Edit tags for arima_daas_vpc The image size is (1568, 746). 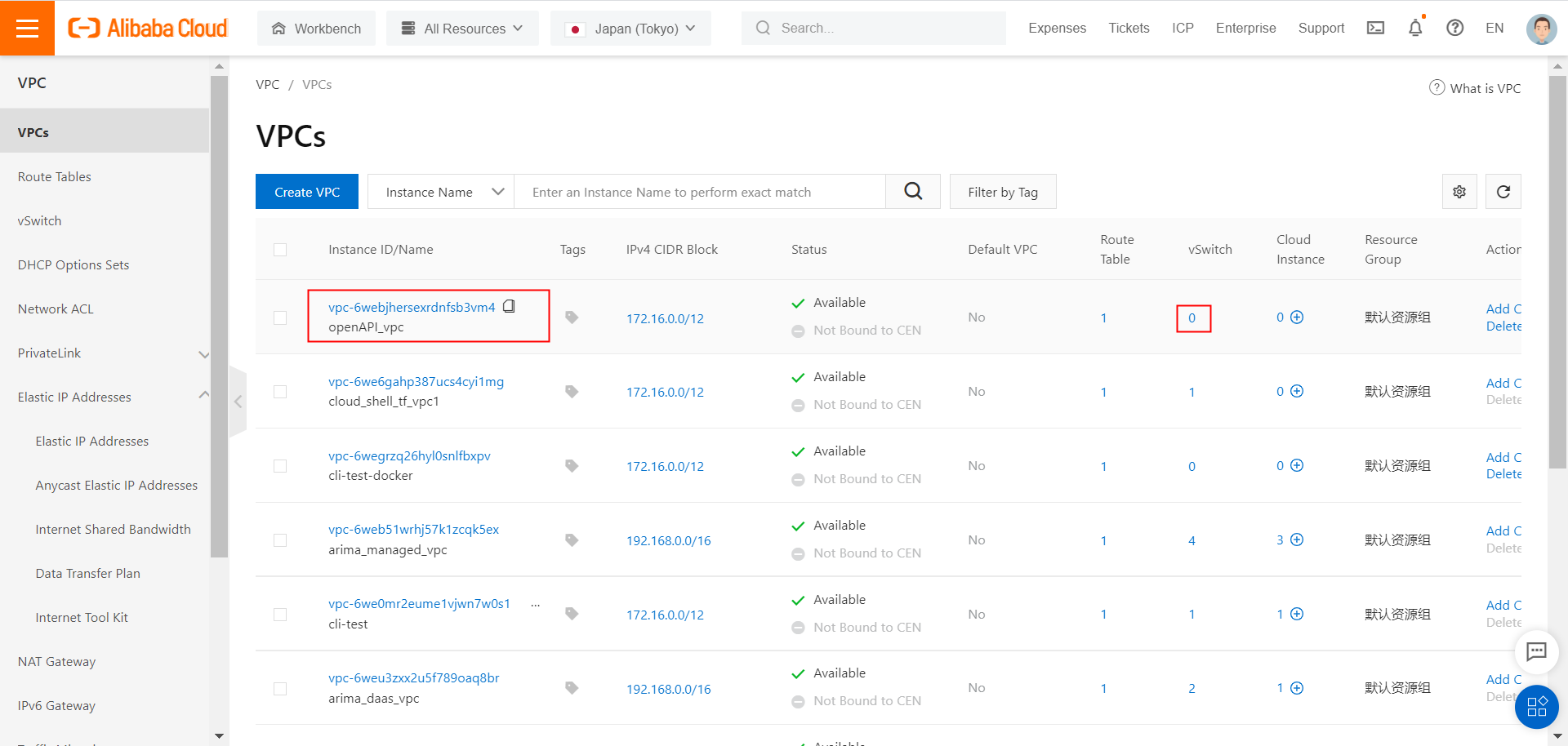572,688
